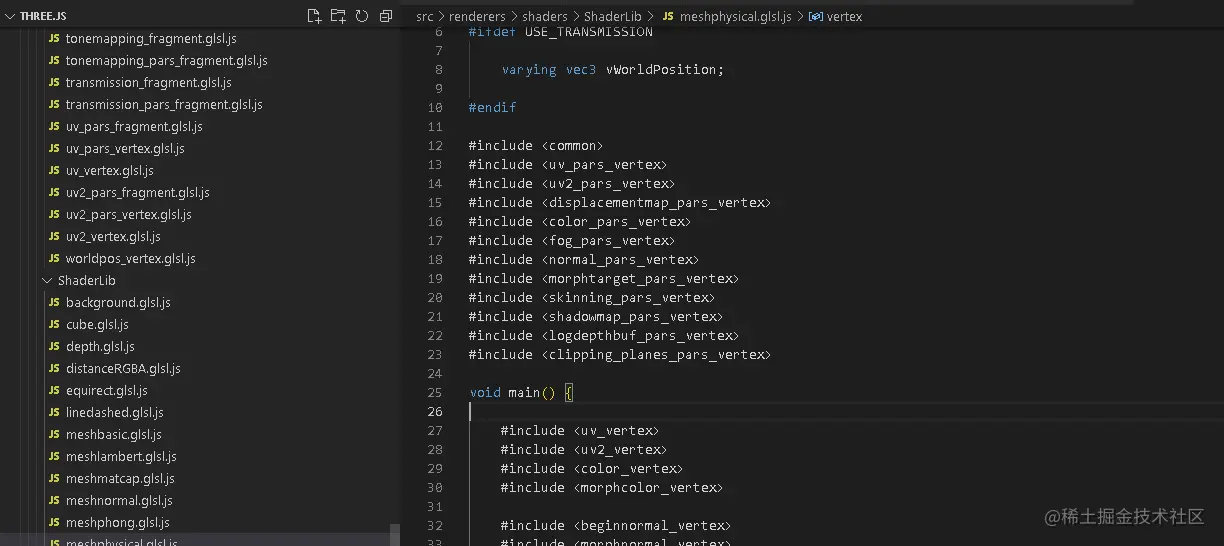Click the '#endif' line
The image size is (1224, 546).
tap(493, 107)
